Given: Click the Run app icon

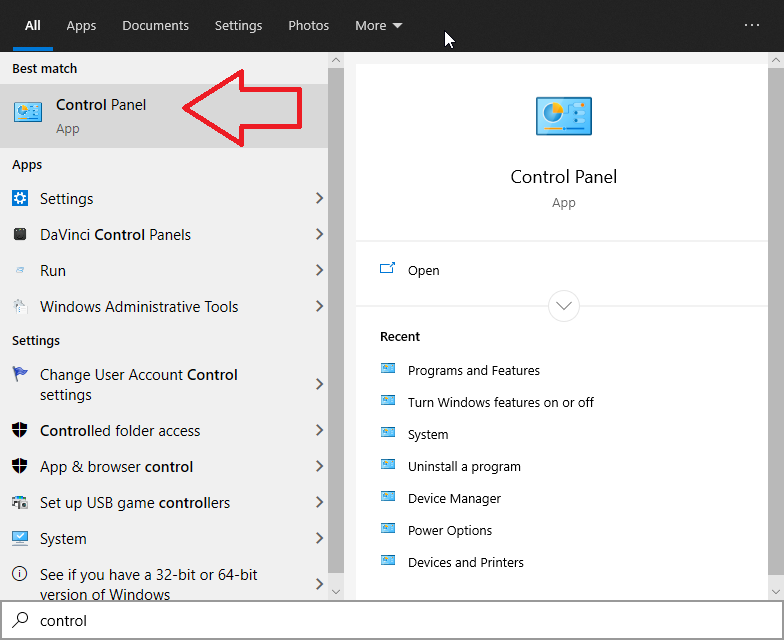Looking at the screenshot, I should point(20,270).
